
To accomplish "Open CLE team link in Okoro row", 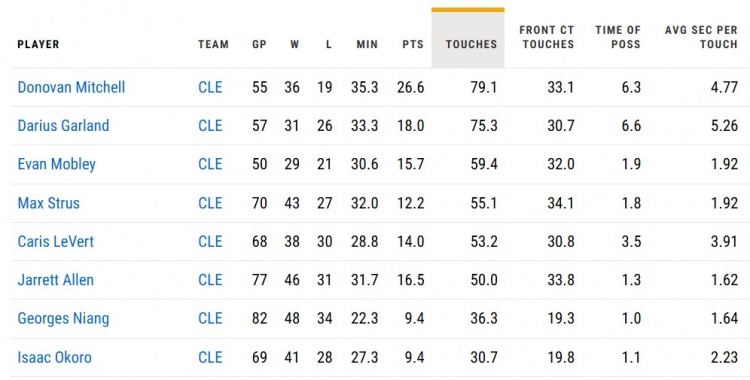I will coord(210,357).
